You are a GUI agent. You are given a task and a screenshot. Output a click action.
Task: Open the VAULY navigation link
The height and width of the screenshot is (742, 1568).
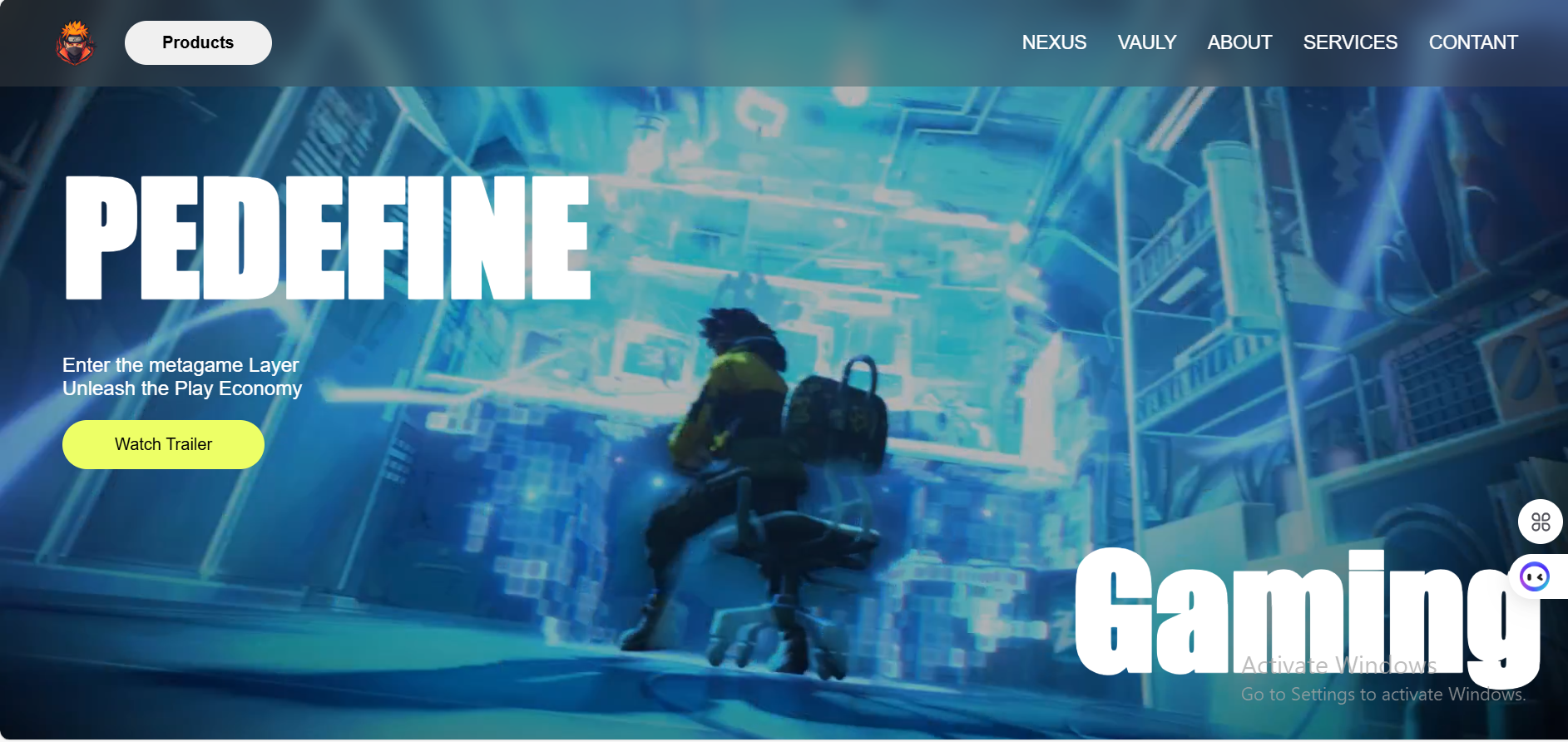tap(1146, 42)
